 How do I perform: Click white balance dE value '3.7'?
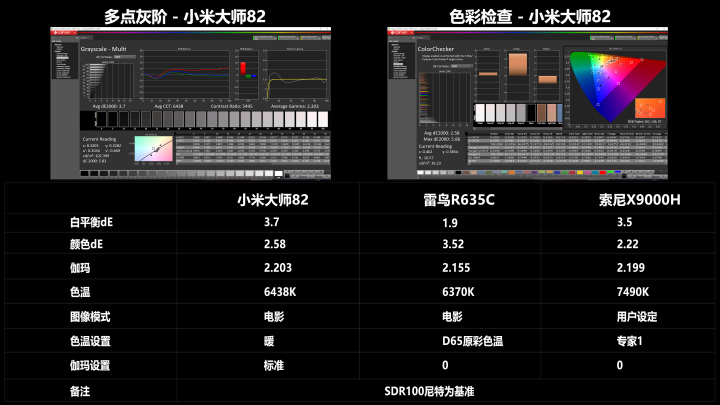coord(271,222)
